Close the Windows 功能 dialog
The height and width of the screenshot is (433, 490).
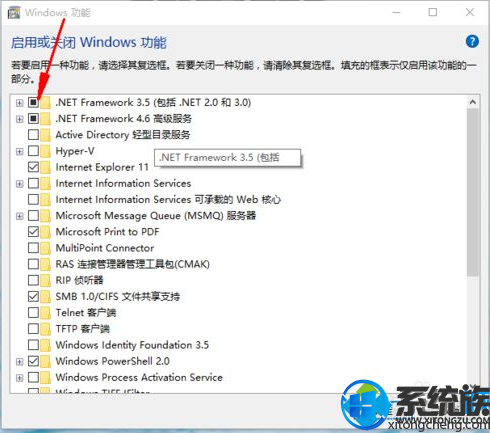470,13
